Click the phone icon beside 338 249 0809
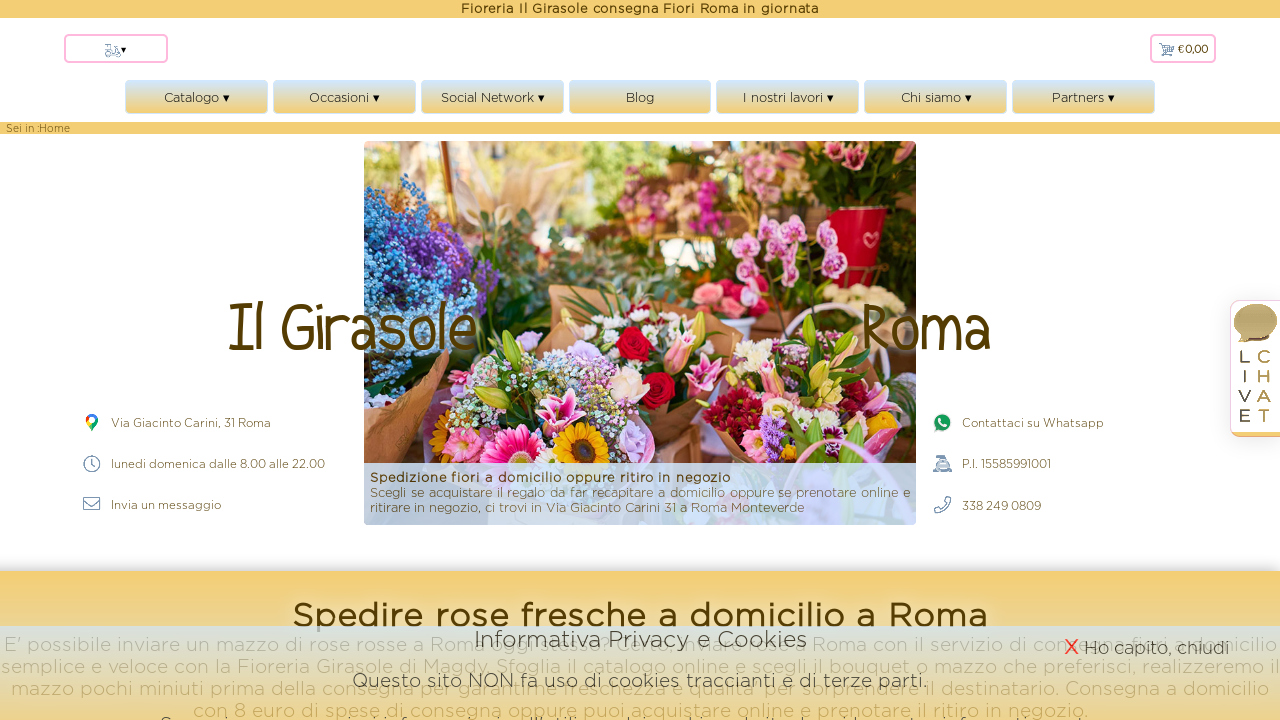Image resolution: width=1280 pixels, height=720 pixels. pos(941,504)
